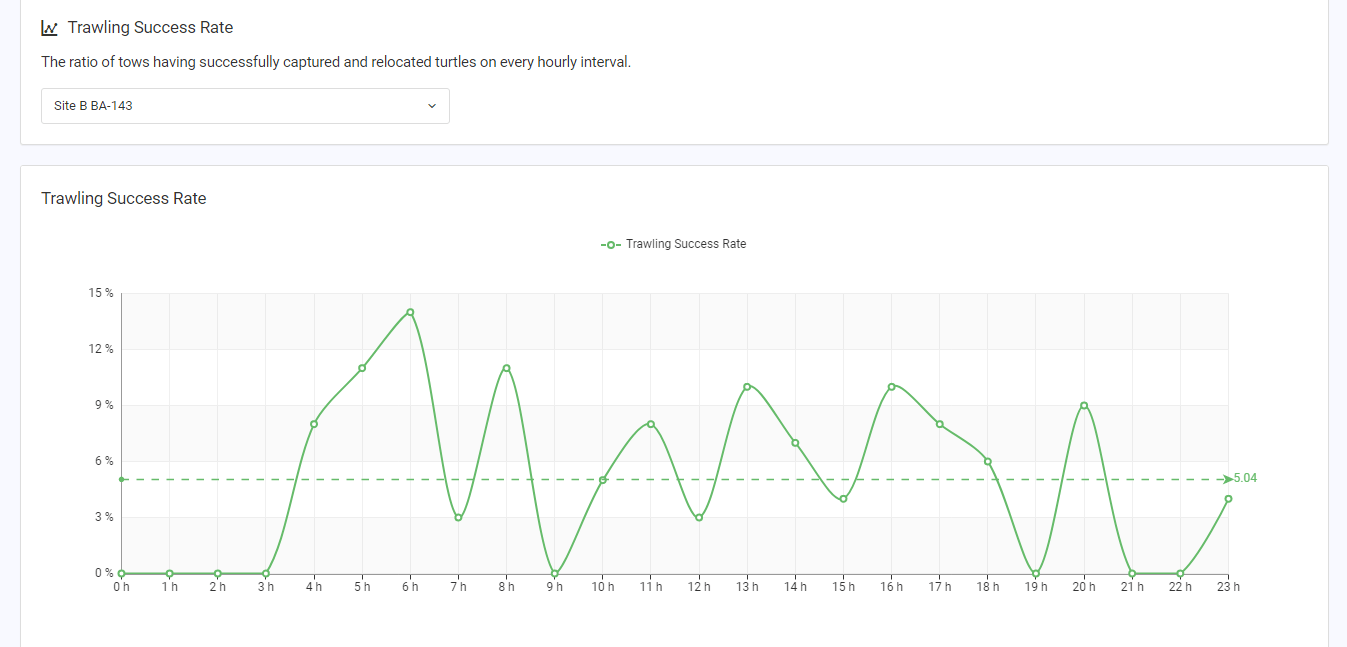Click the 10 h data point at 5%
The image size is (1347, 647).
[603, 480]
